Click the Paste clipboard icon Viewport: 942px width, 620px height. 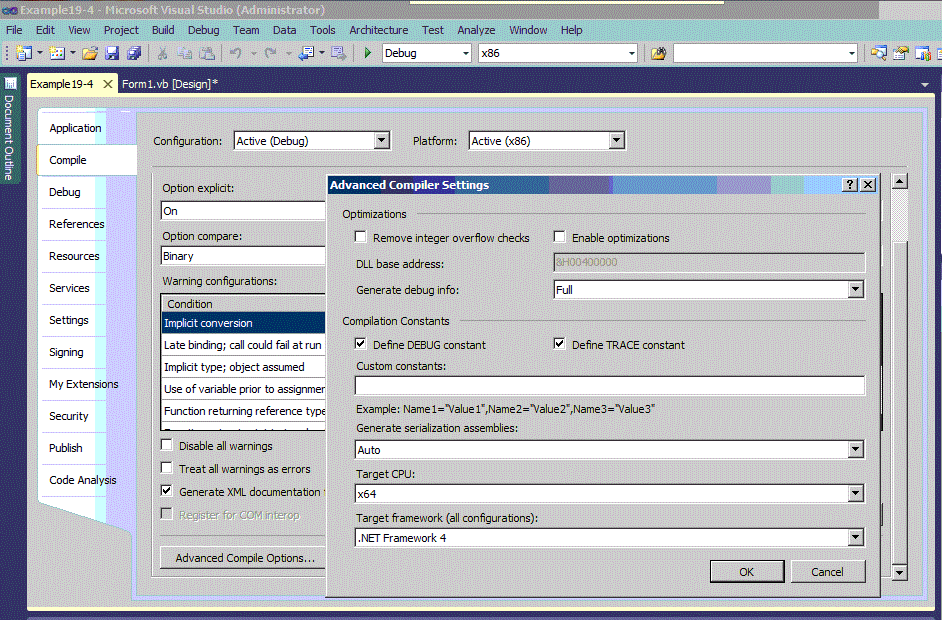coord(207,53)
